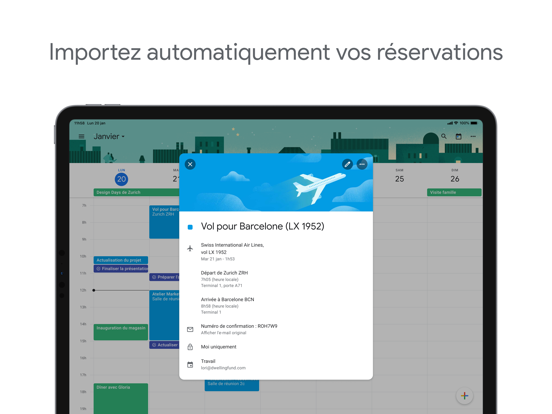Click the calendar icon beside Travail
This screenshot has width=552, height=414.
tap(190, 365)
